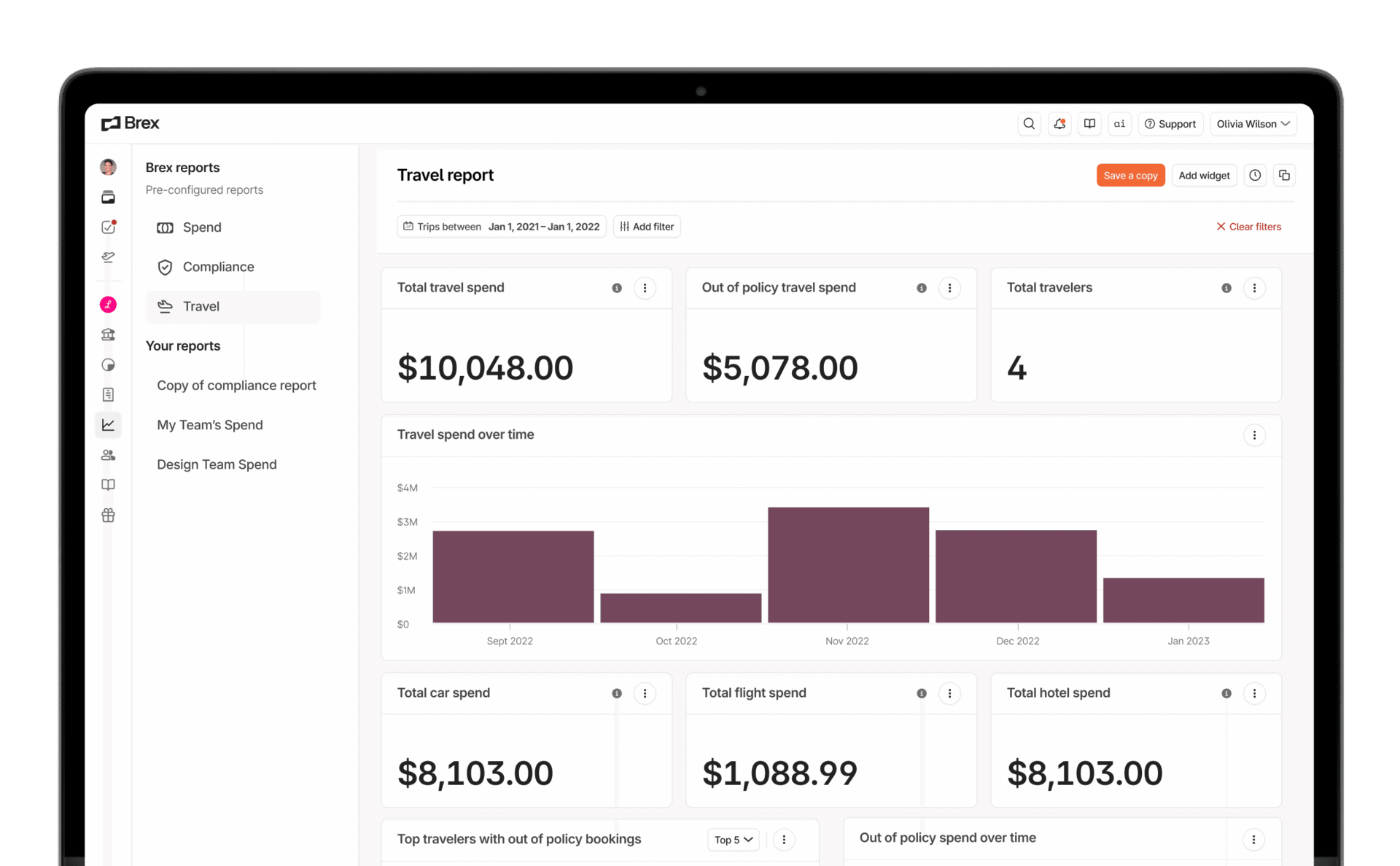Open the receipt section in sidebar
The image size is (1400, 866).
(107, 394)
